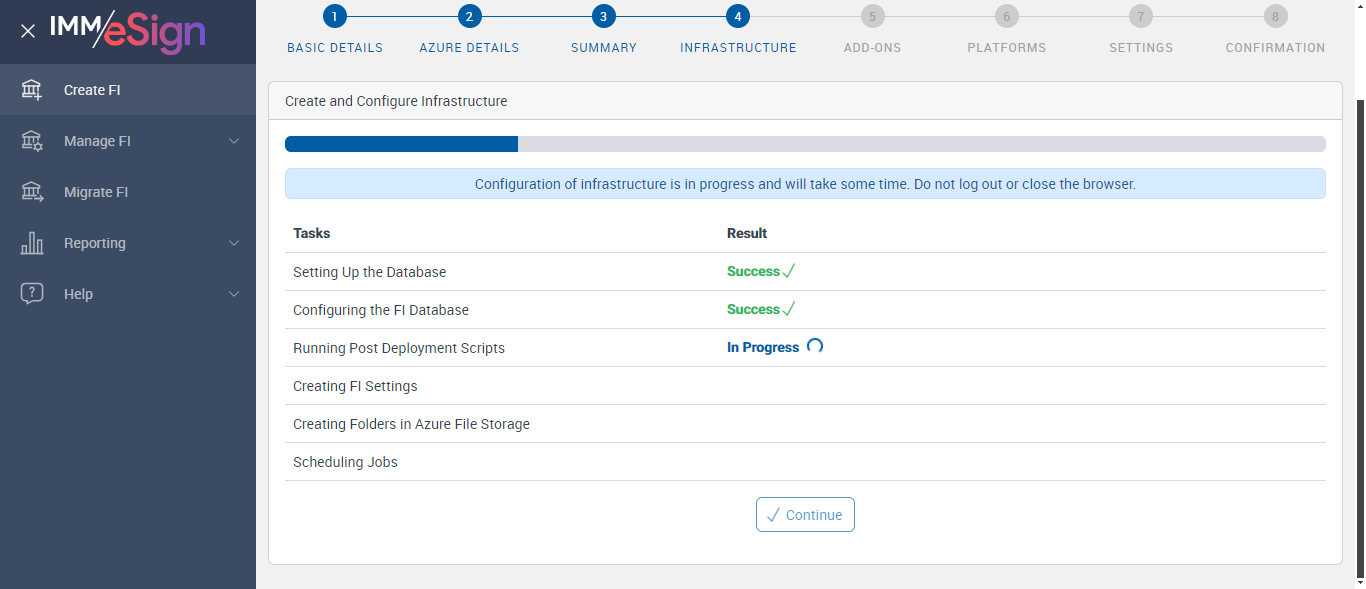
Task: Select the Infrastructure step label
Action: click(x=738, y=48)
